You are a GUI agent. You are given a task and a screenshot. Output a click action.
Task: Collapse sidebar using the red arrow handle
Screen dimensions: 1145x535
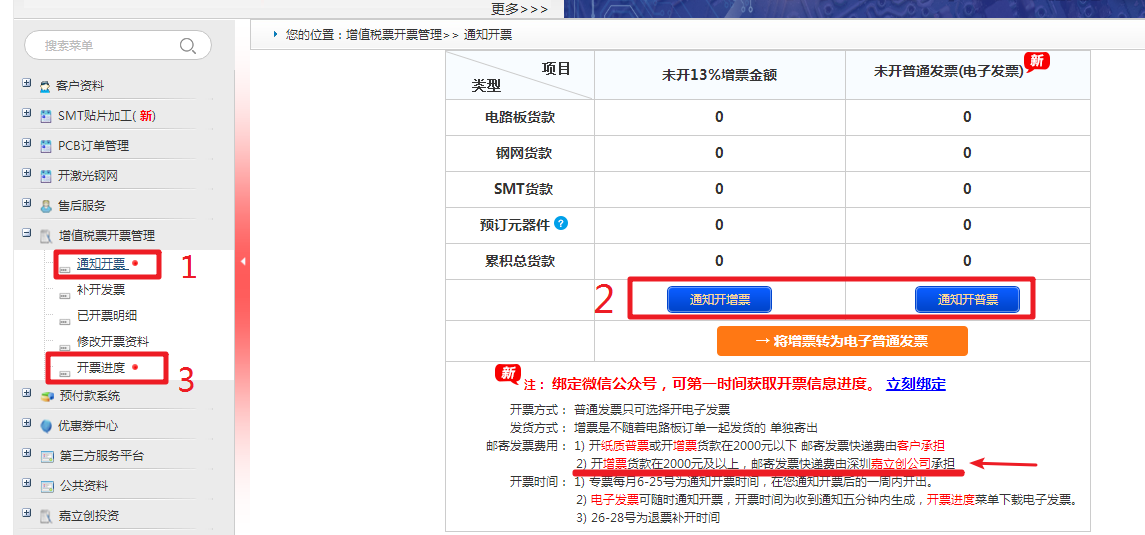tap(242, 262)
